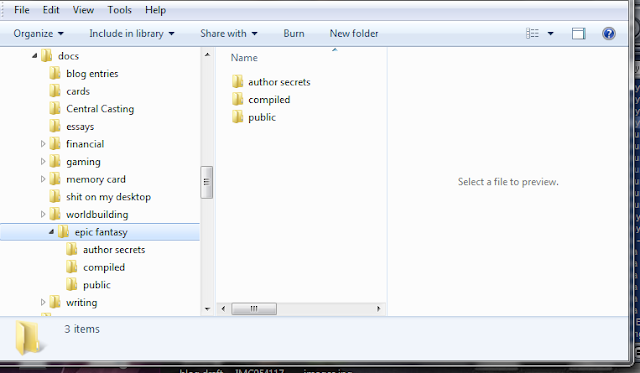Viewport: 640px width, 373px height.
Task: Select blog entries folder icon in tree
Action: (55, 73)
